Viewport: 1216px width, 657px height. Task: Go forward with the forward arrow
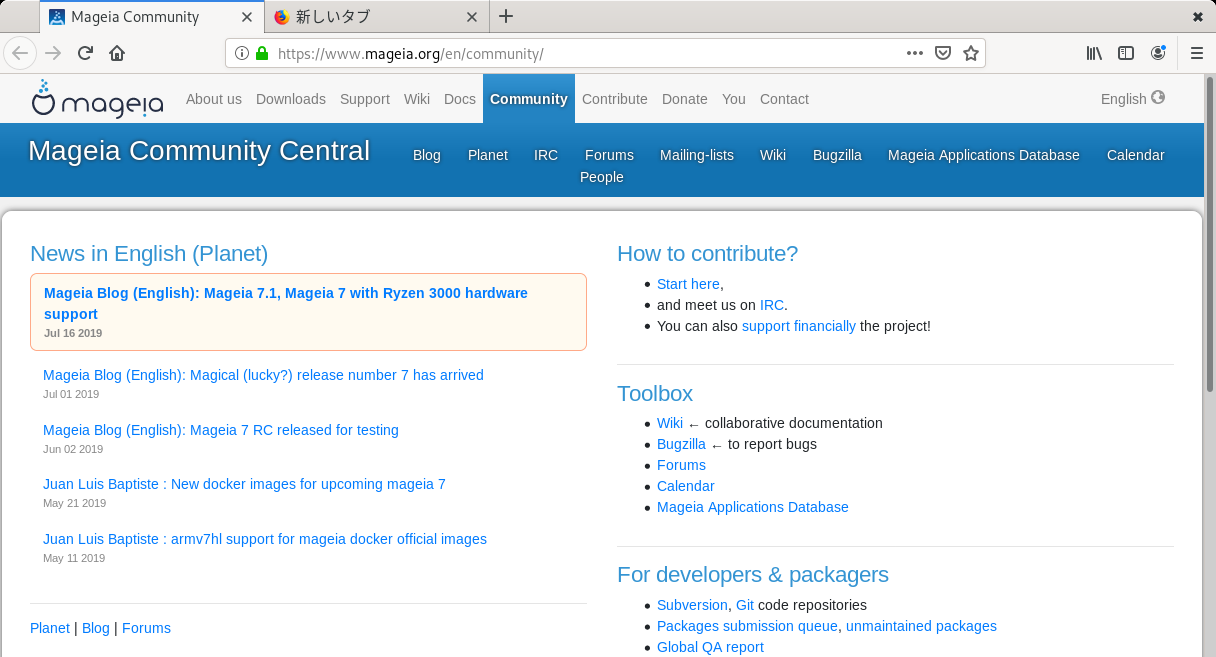click(53, 53)
